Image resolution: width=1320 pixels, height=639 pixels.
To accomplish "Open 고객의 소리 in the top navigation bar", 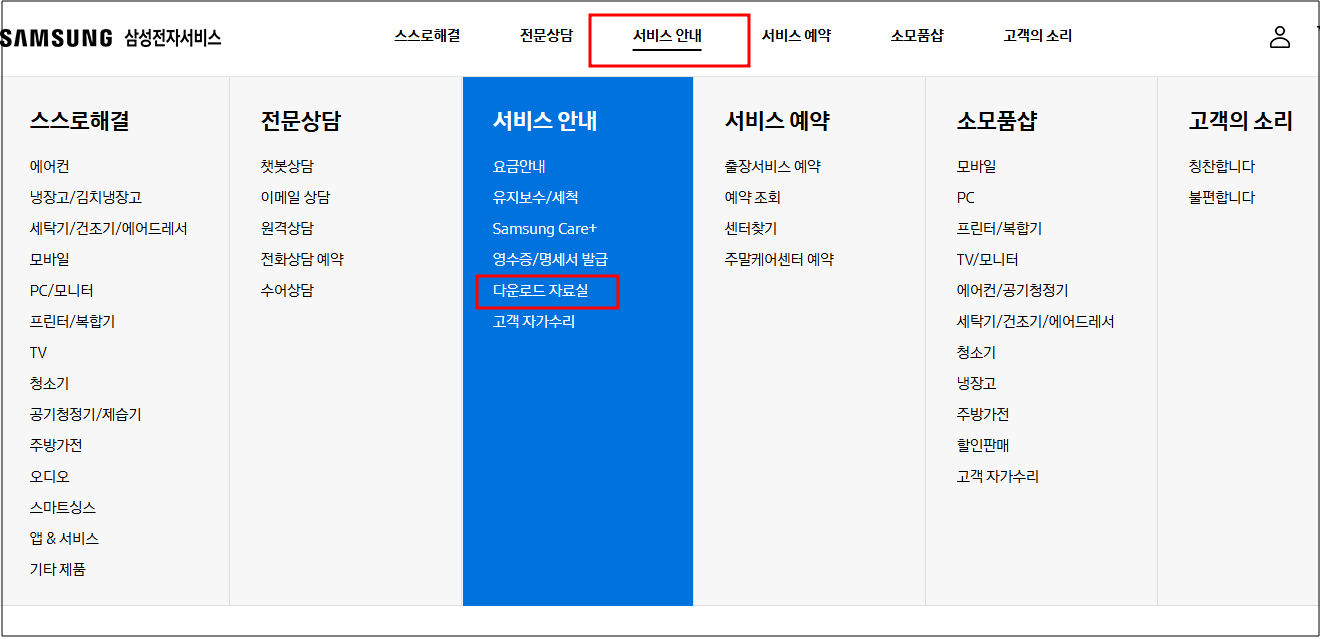I will click(x=1038, y=36).
